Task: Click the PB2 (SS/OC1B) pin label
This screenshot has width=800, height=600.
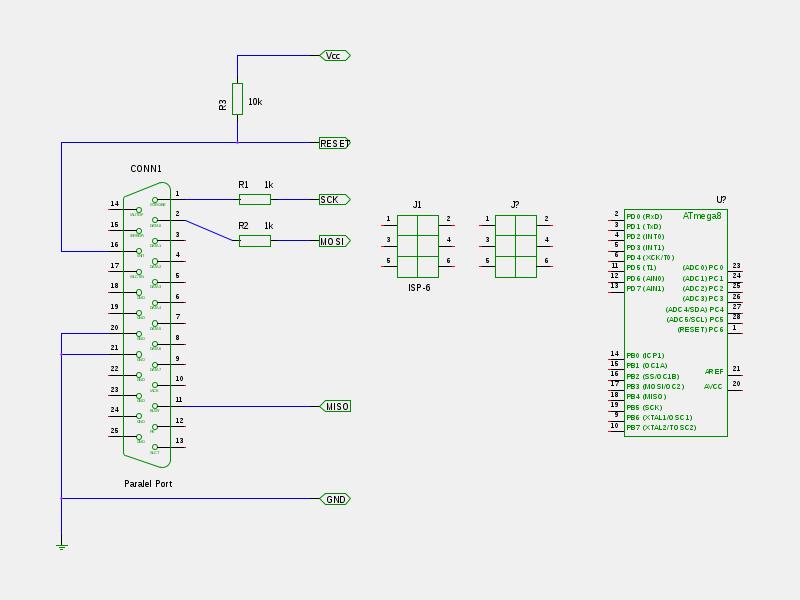Action: tap(653, 377)
